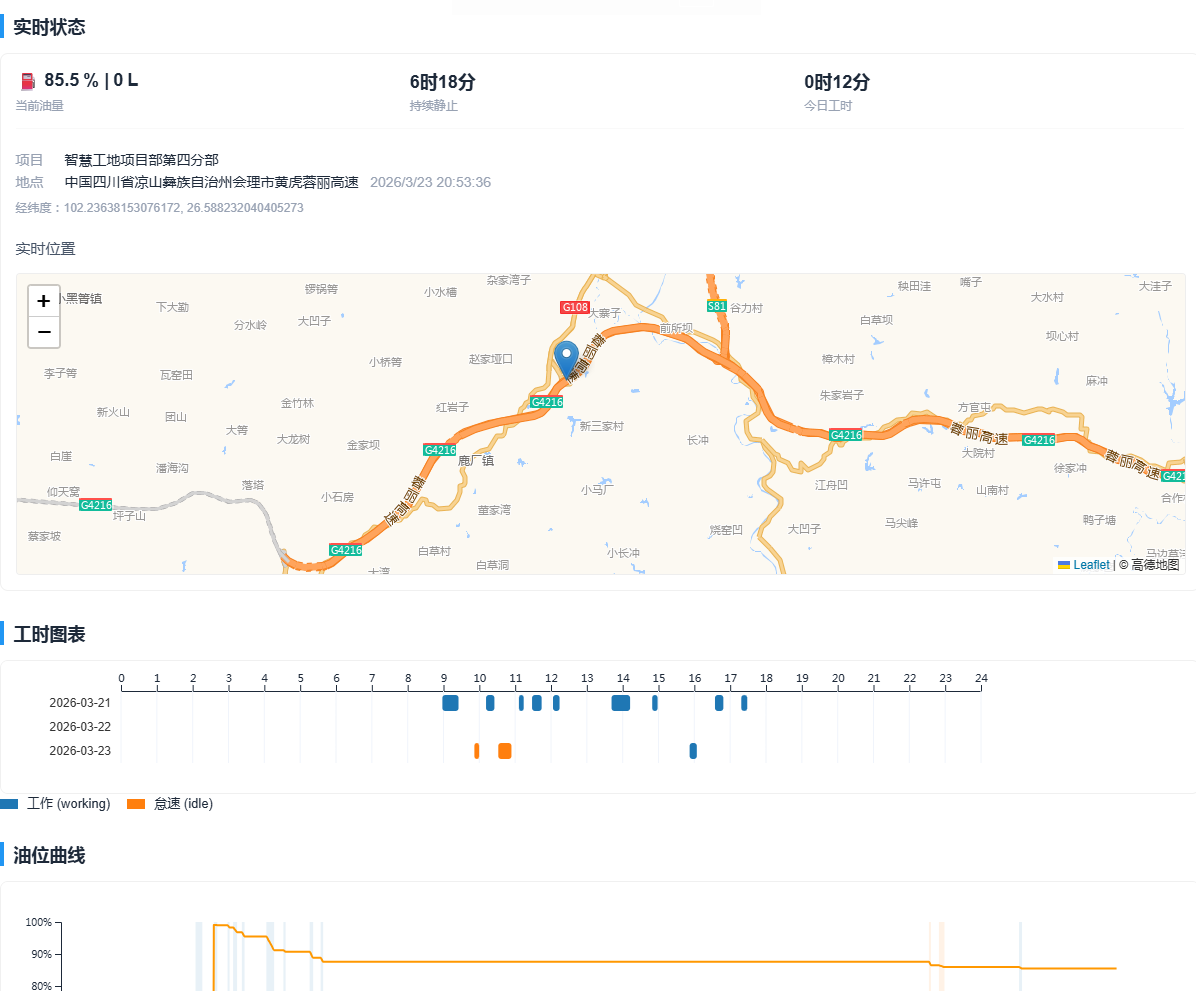The image size is (1196, 991).
Task: Click the map zoom-out (−) button
Action: [x=43, y=331]
